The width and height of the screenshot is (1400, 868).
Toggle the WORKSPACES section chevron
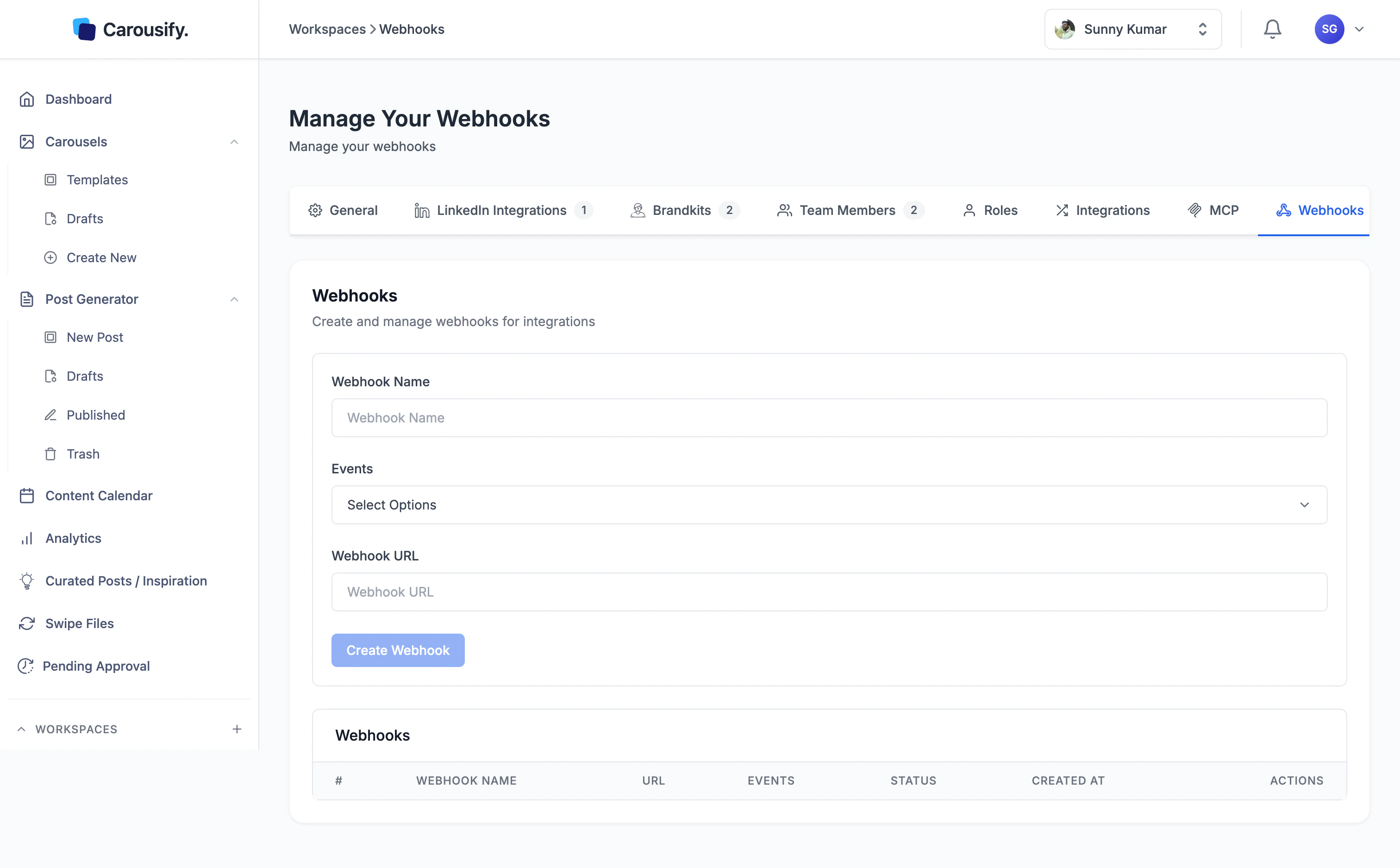tap(21, 729)
